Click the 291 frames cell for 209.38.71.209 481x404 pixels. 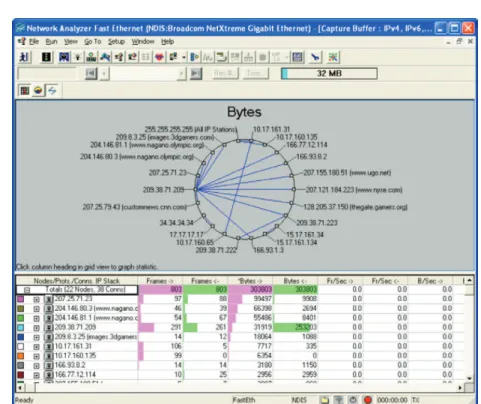[160, 327]
